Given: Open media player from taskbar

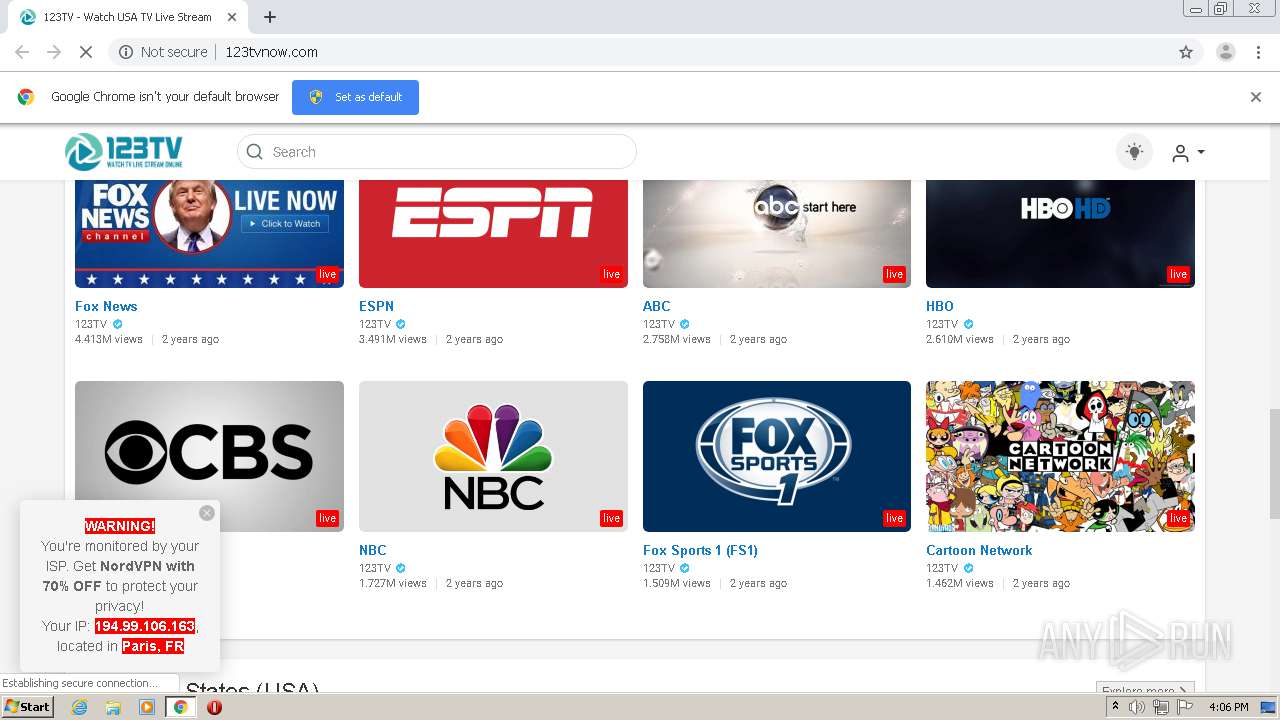Looking at the screenshot, I should pos(147,707).
